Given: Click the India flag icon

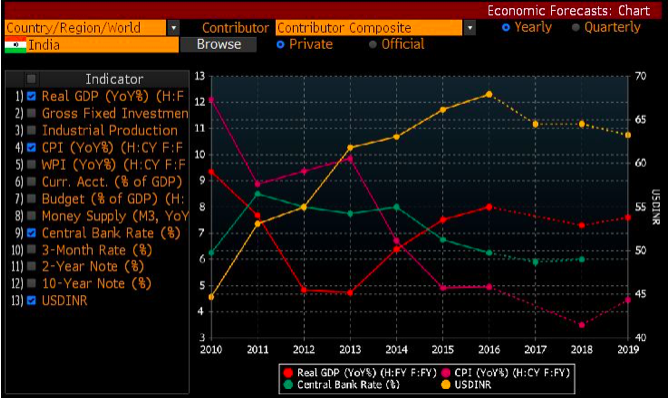Looking at the screenshot, I should pos(15,45).
